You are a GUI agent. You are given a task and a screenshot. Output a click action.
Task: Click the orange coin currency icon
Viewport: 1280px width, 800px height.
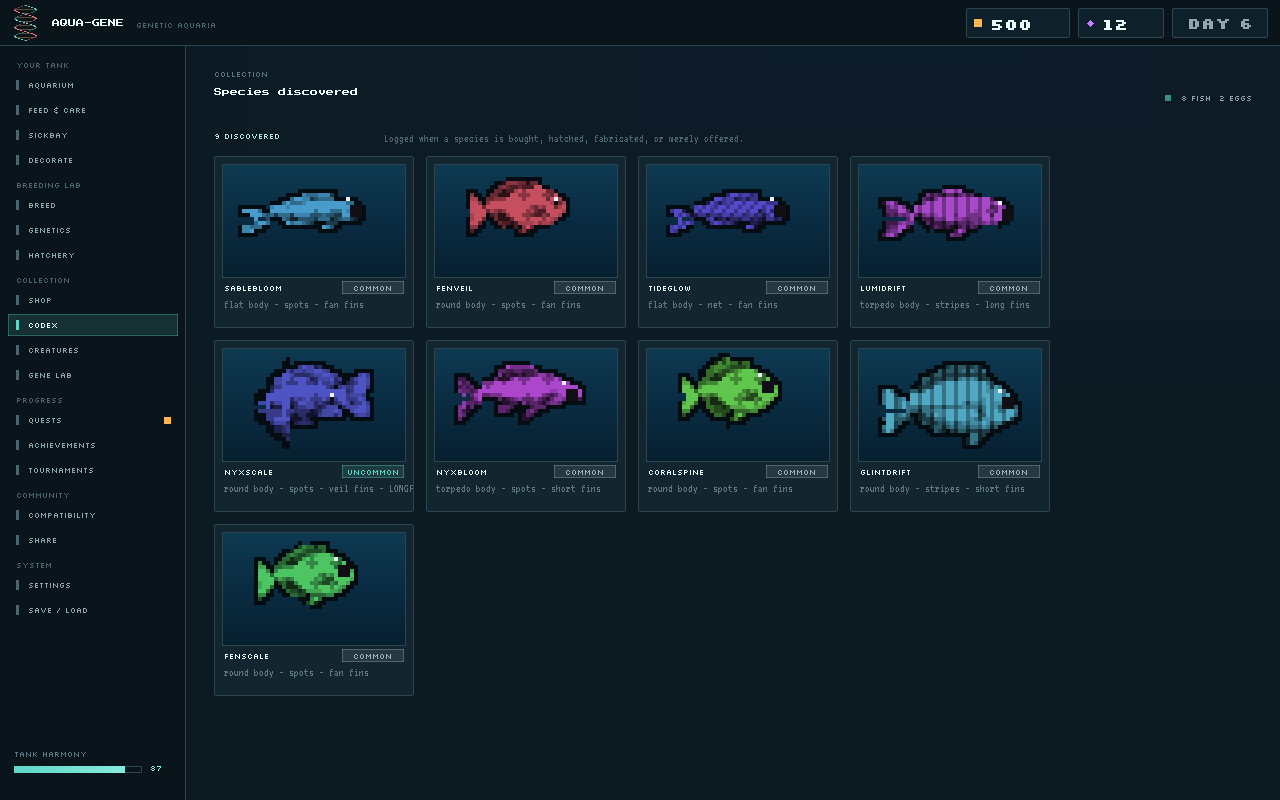point(978,23)
